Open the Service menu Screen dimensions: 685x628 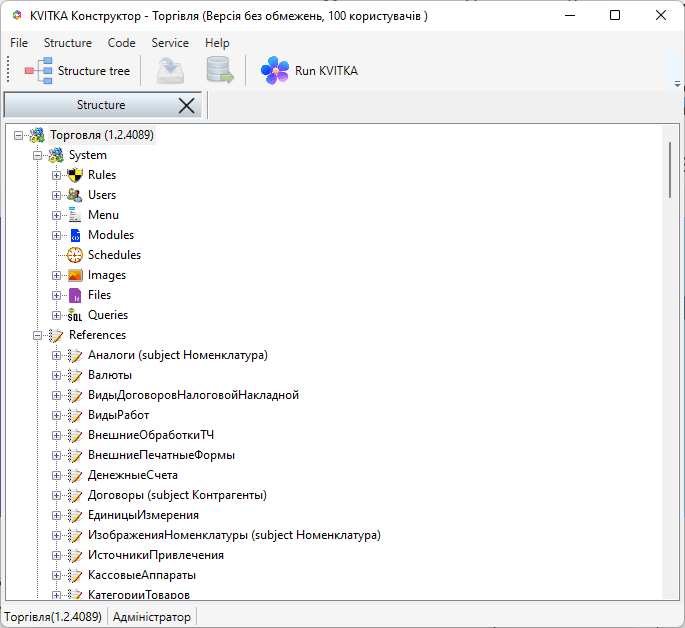click(x=170, y=43)
